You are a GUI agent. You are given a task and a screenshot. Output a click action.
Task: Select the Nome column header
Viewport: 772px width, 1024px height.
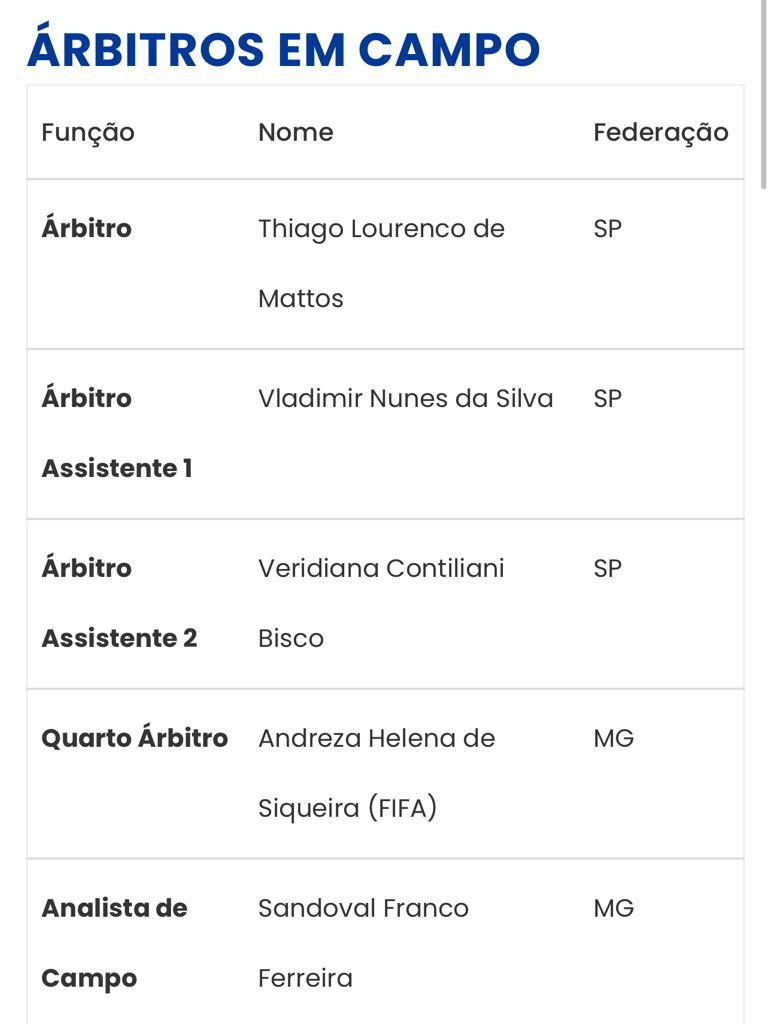coord(296,132)
